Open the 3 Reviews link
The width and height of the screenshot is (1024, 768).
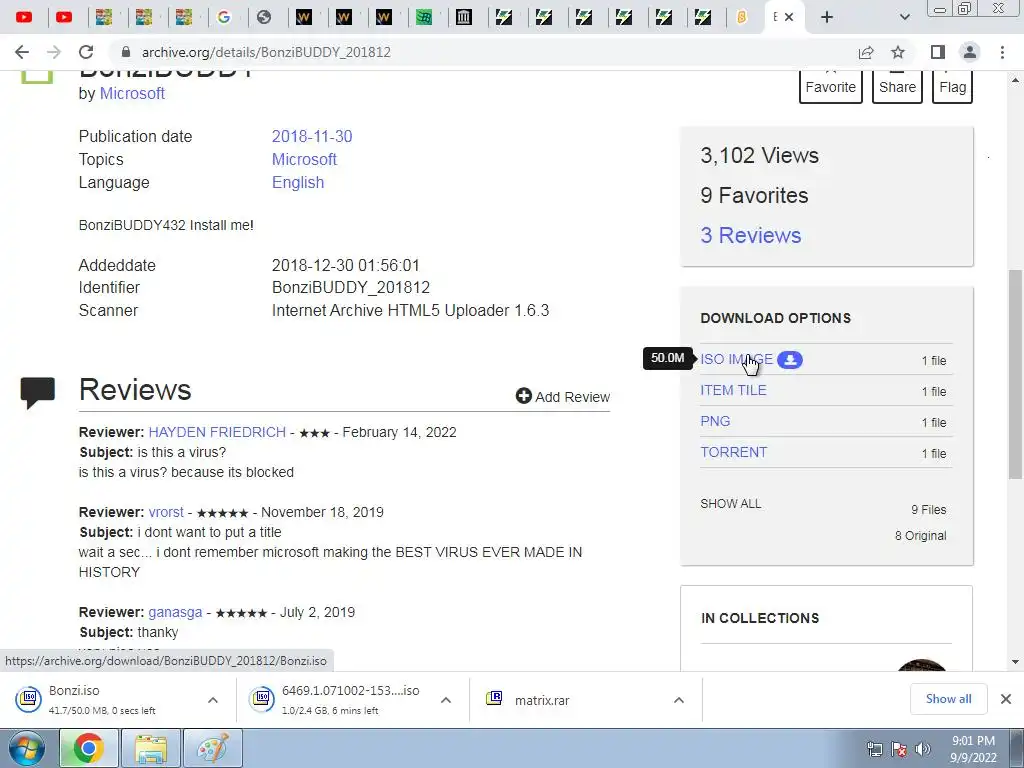(x=751, y=235)
